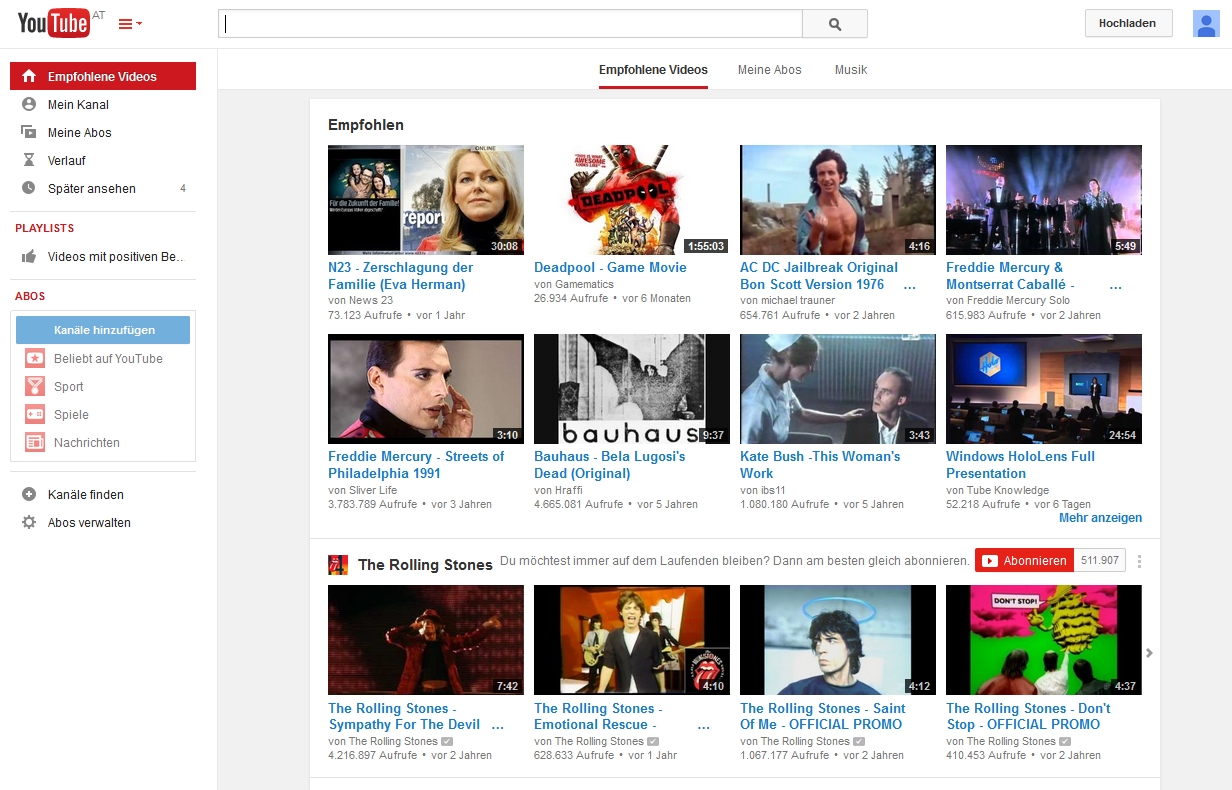Open the user account avatar
Image resolution: width=1232 pixels, height=790 pixels.
point(1206,24)
